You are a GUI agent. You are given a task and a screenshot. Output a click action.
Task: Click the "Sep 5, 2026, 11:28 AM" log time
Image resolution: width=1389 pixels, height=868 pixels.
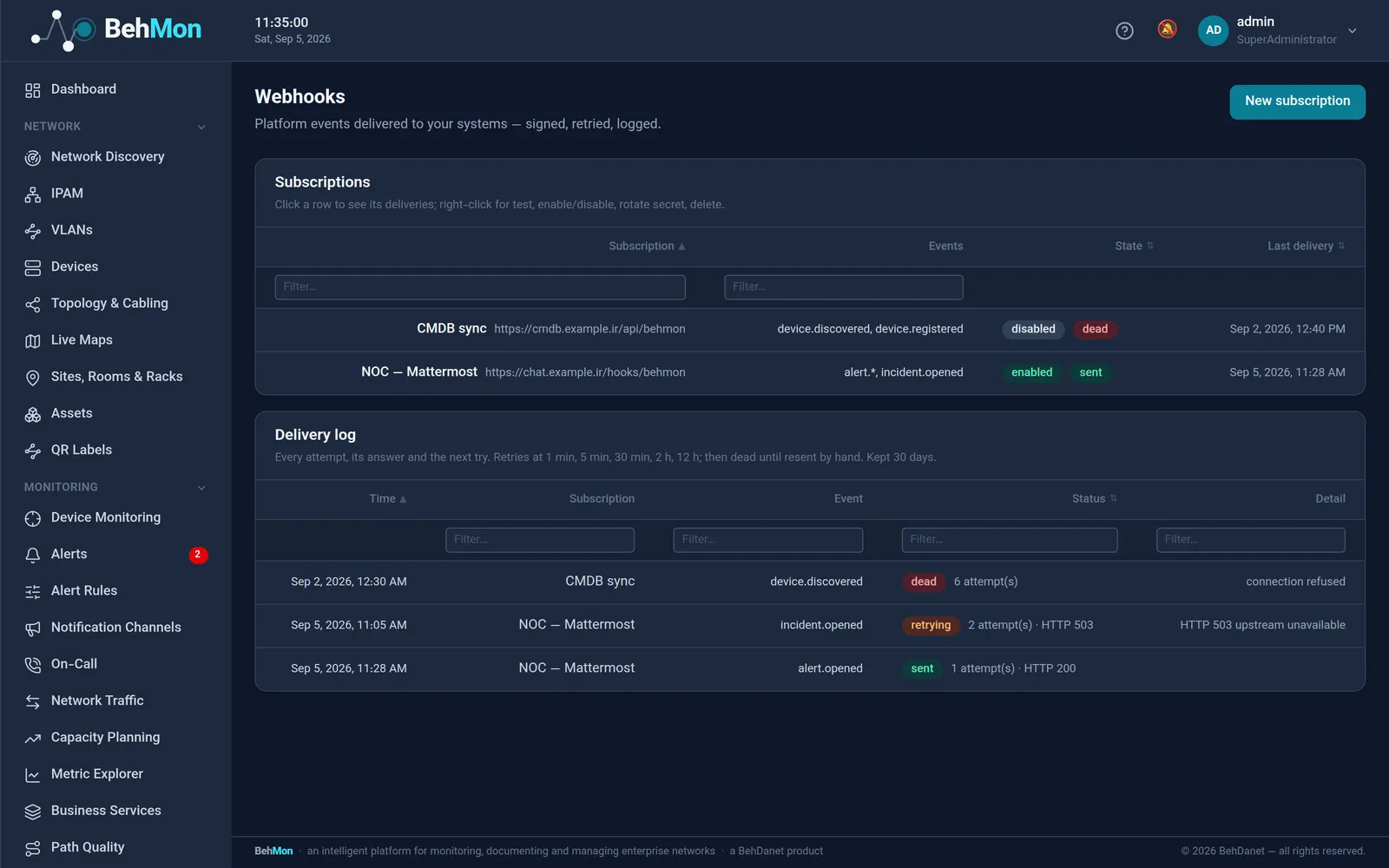point(349,669)
